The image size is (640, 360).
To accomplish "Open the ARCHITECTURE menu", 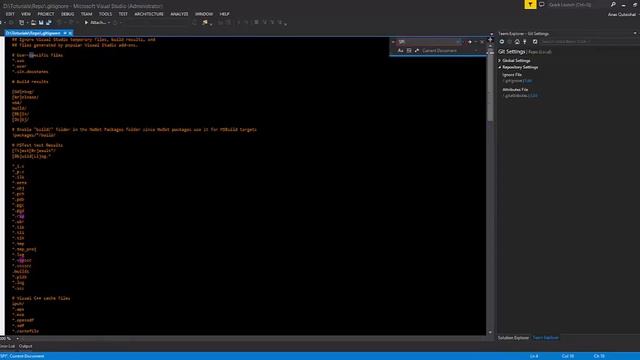I will click(x=149, y=14).
